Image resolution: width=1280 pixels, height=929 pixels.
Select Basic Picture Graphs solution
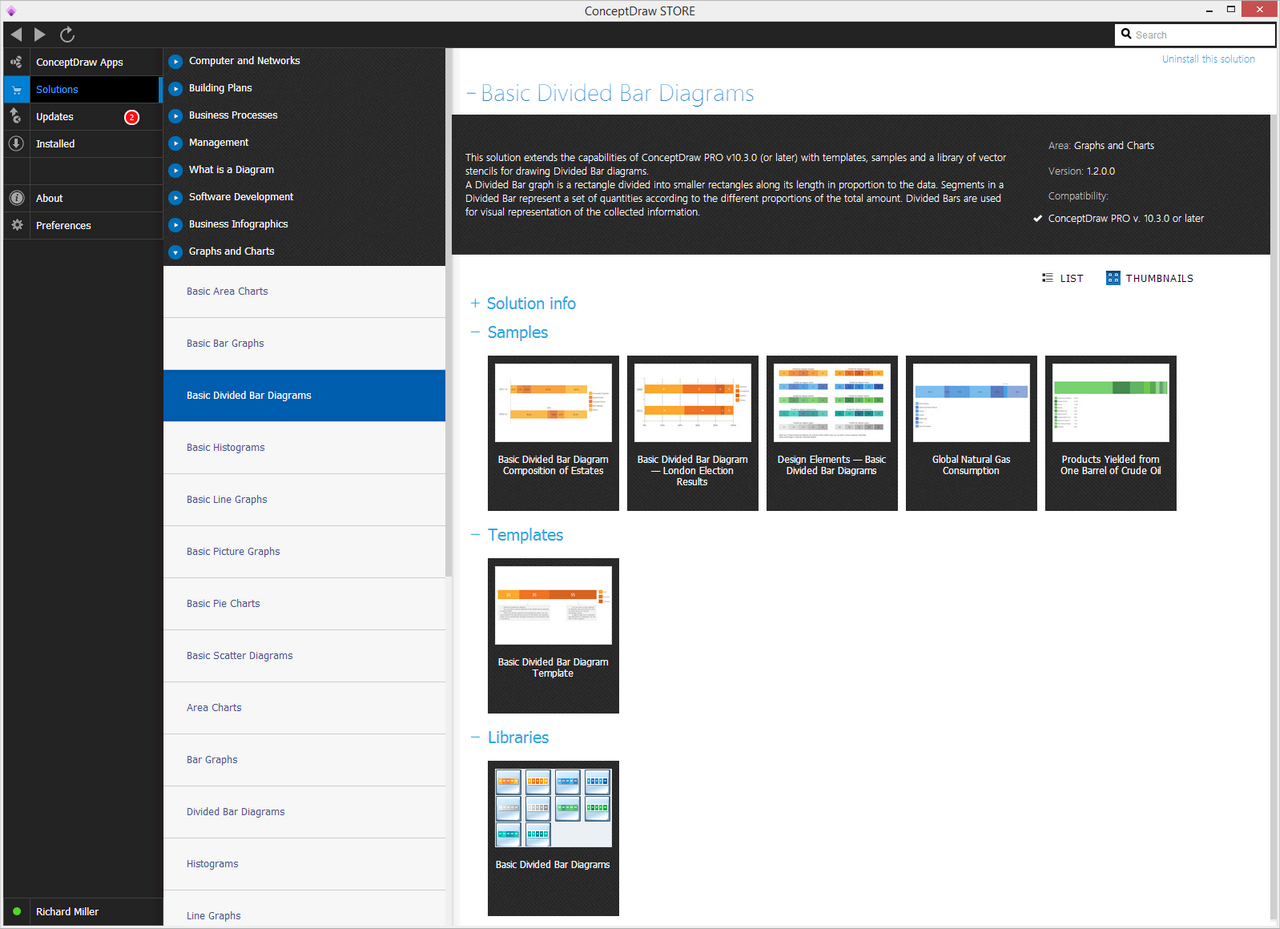pyautogui.click(x=304, y=552)
